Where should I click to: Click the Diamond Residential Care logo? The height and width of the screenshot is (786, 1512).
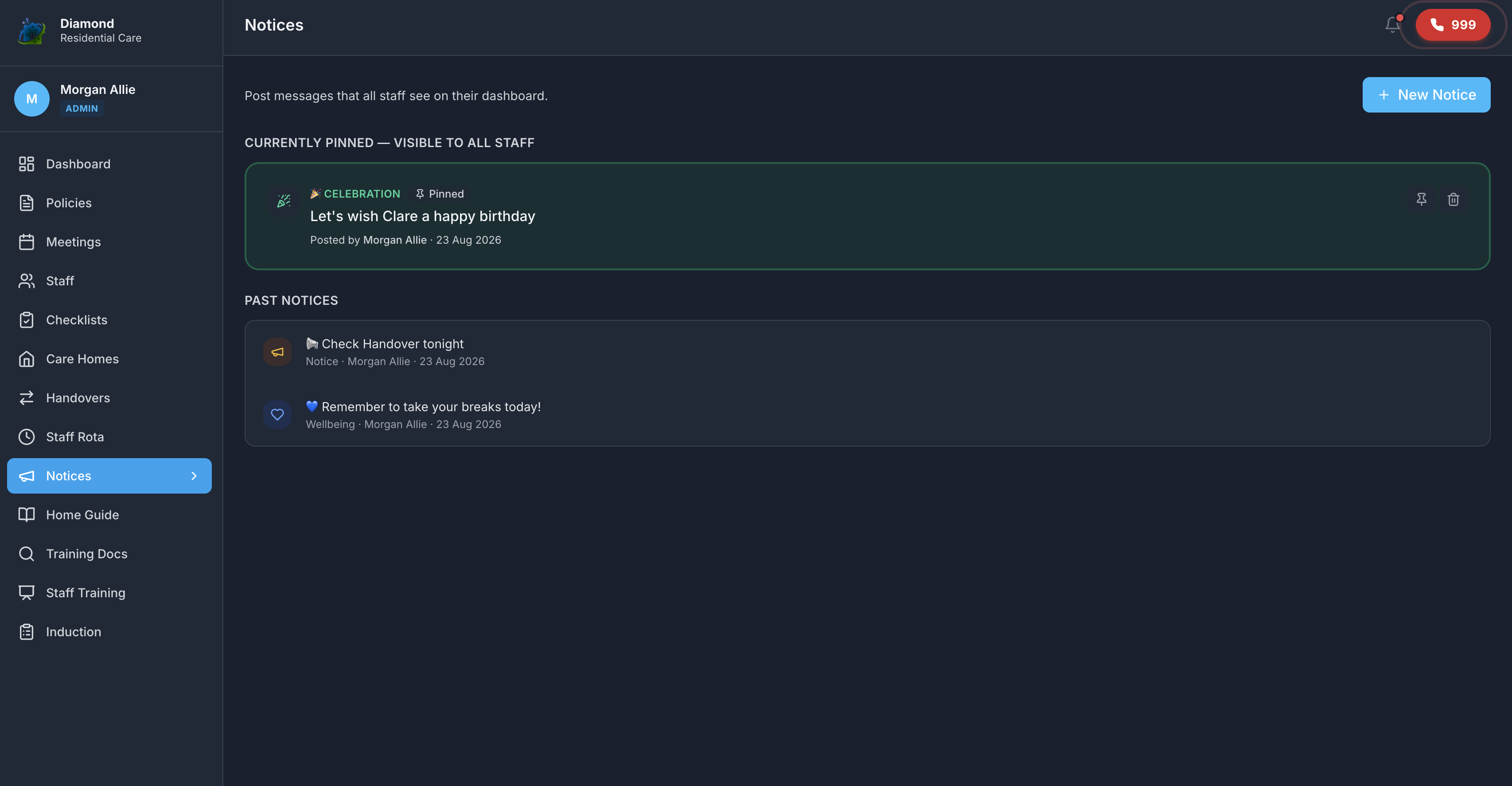32,31
